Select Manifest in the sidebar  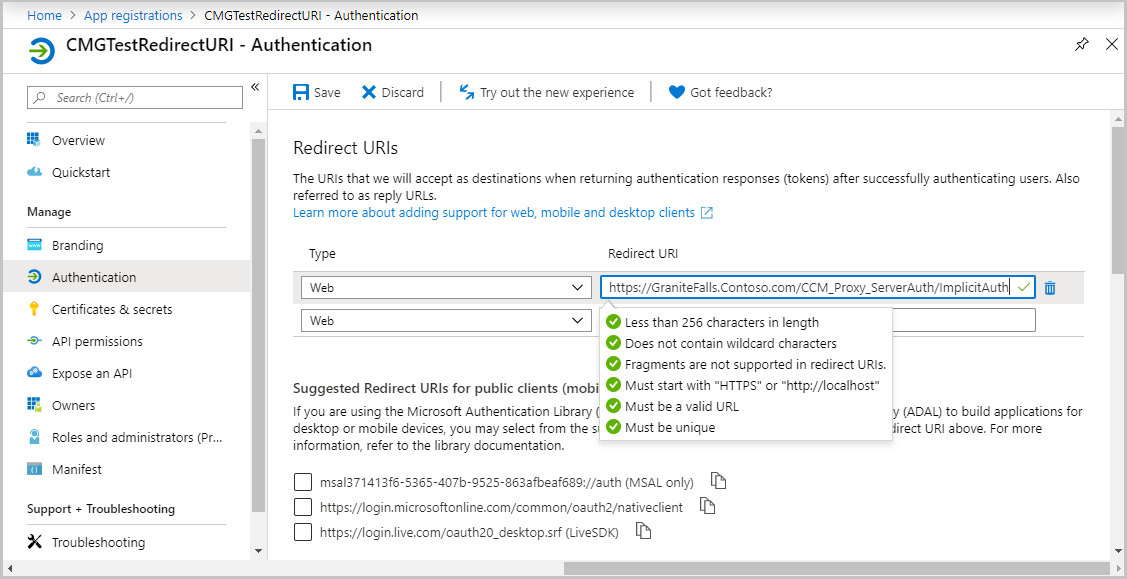click(x=77, y=469)
